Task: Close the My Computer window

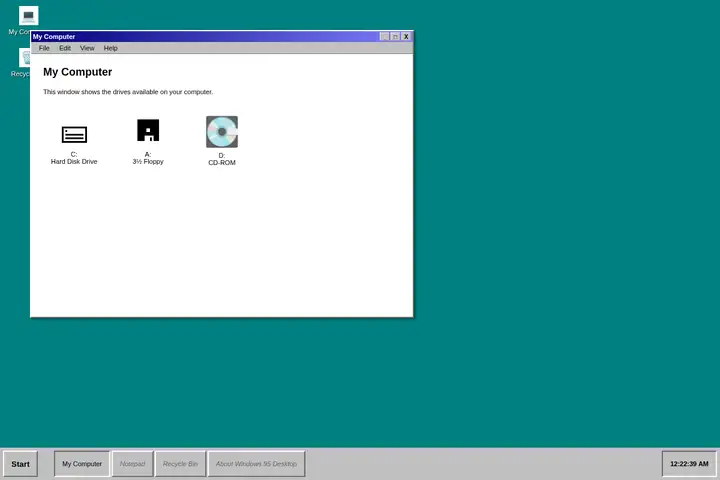Action: [x=406, y=36]
